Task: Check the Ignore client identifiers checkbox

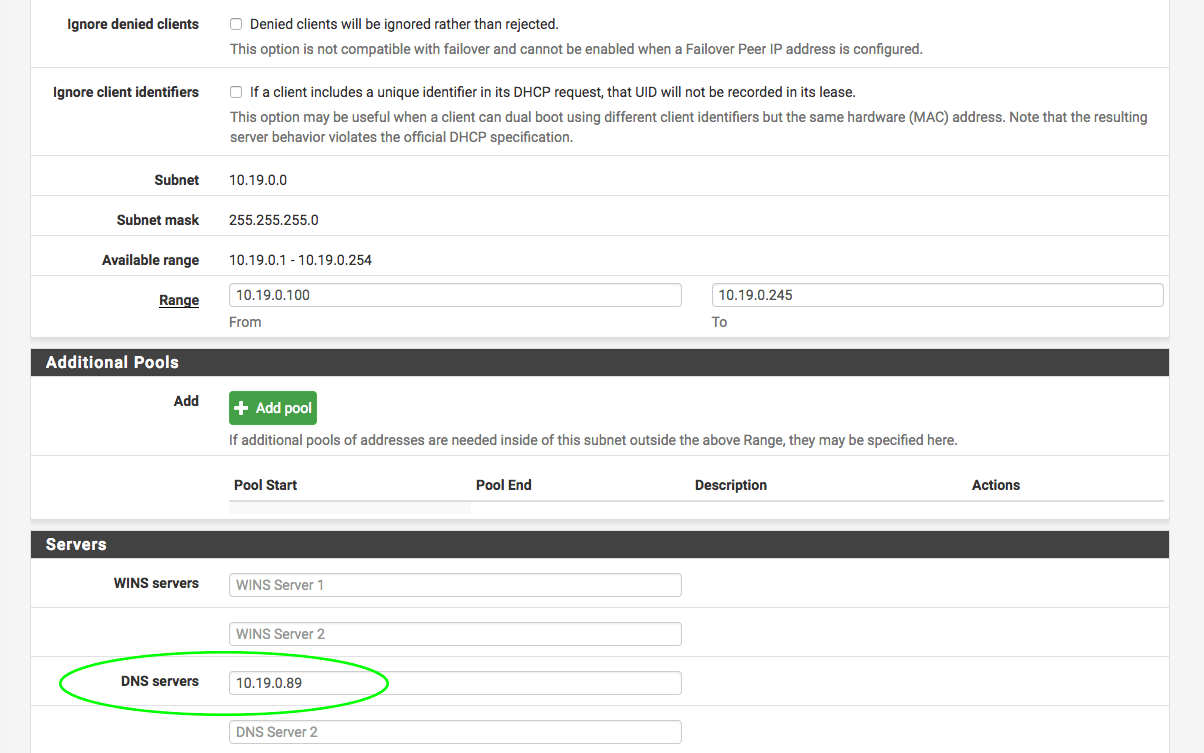Action: 236,92
